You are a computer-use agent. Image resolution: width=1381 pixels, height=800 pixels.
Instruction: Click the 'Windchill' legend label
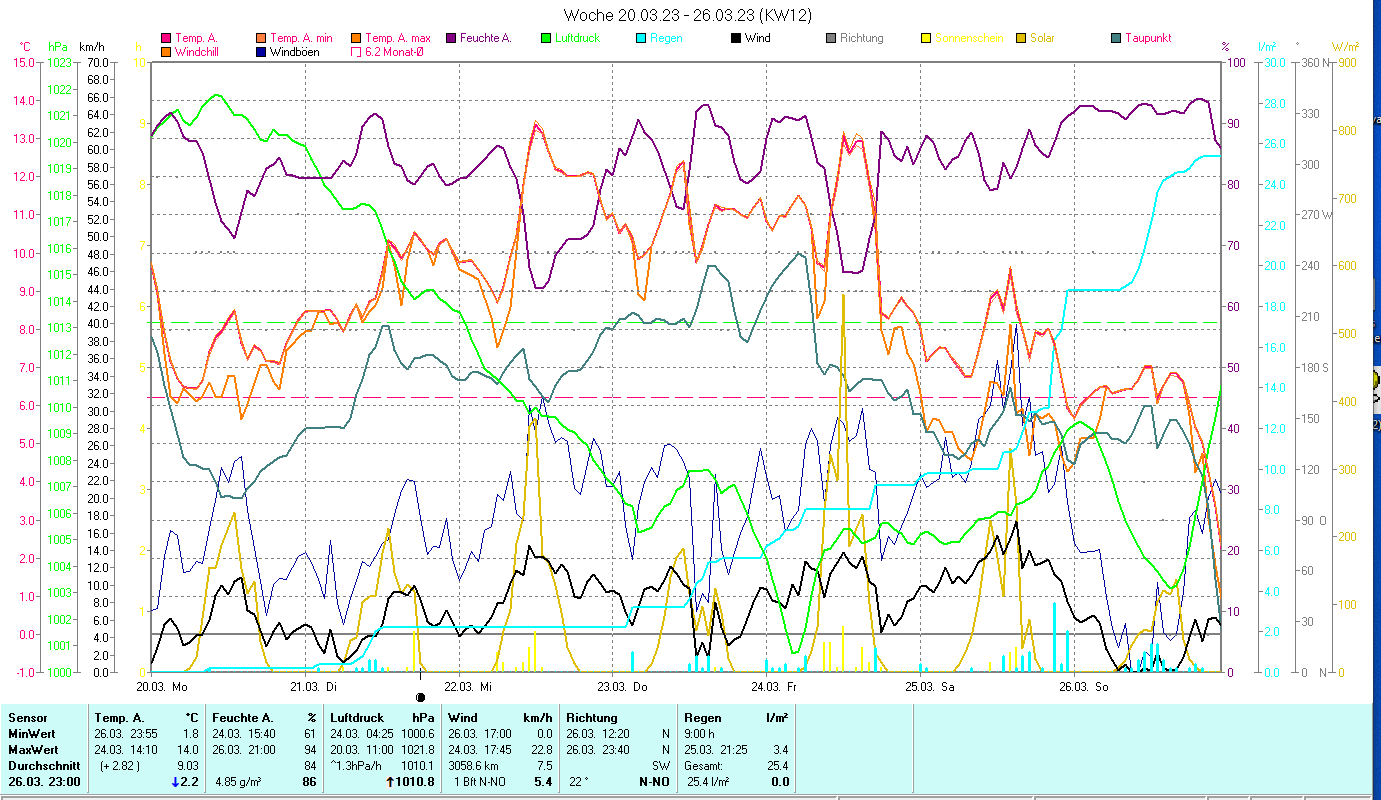(x=199, y=52)
